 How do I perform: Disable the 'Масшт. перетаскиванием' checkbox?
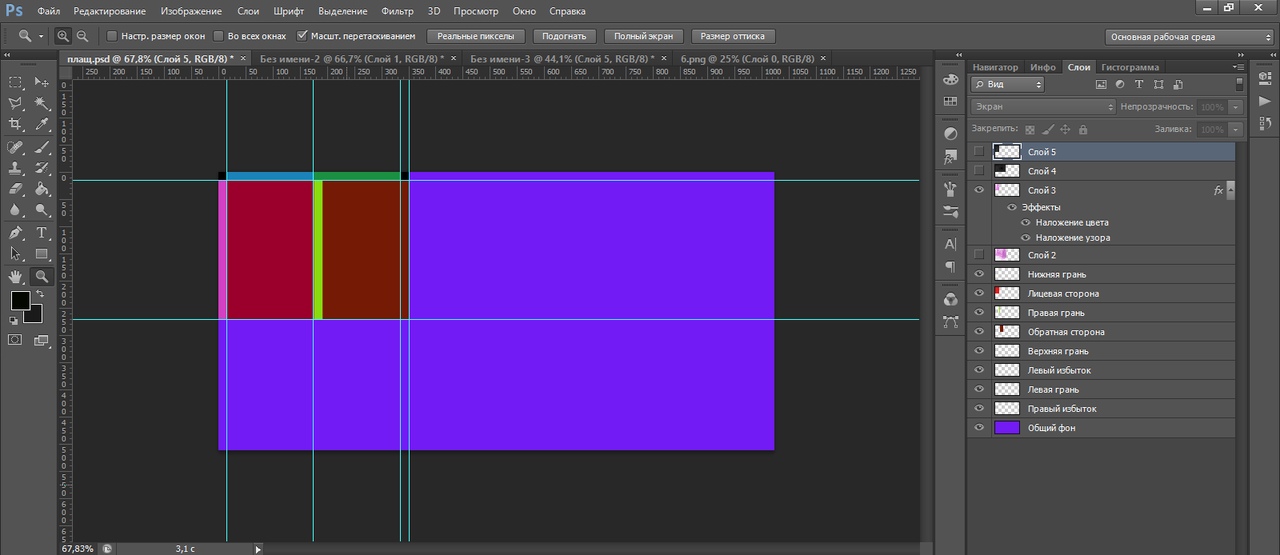(302, 36)
